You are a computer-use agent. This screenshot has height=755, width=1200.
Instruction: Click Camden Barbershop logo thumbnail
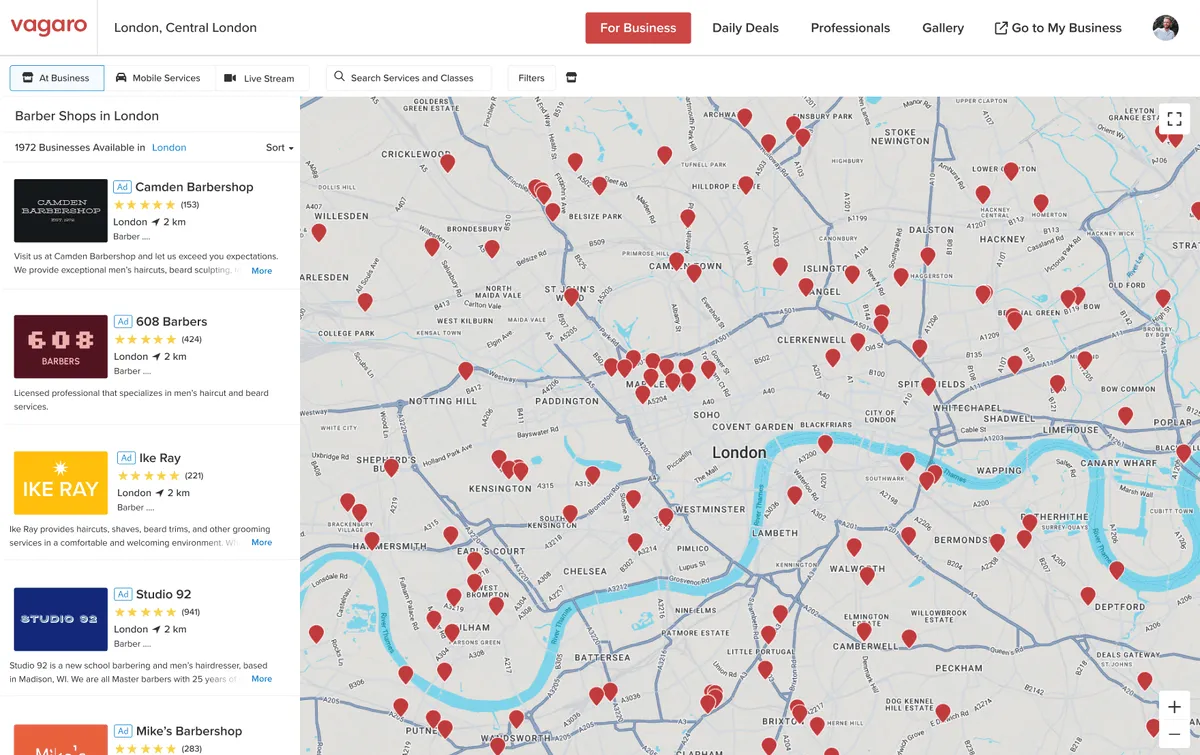coord(61,211)
